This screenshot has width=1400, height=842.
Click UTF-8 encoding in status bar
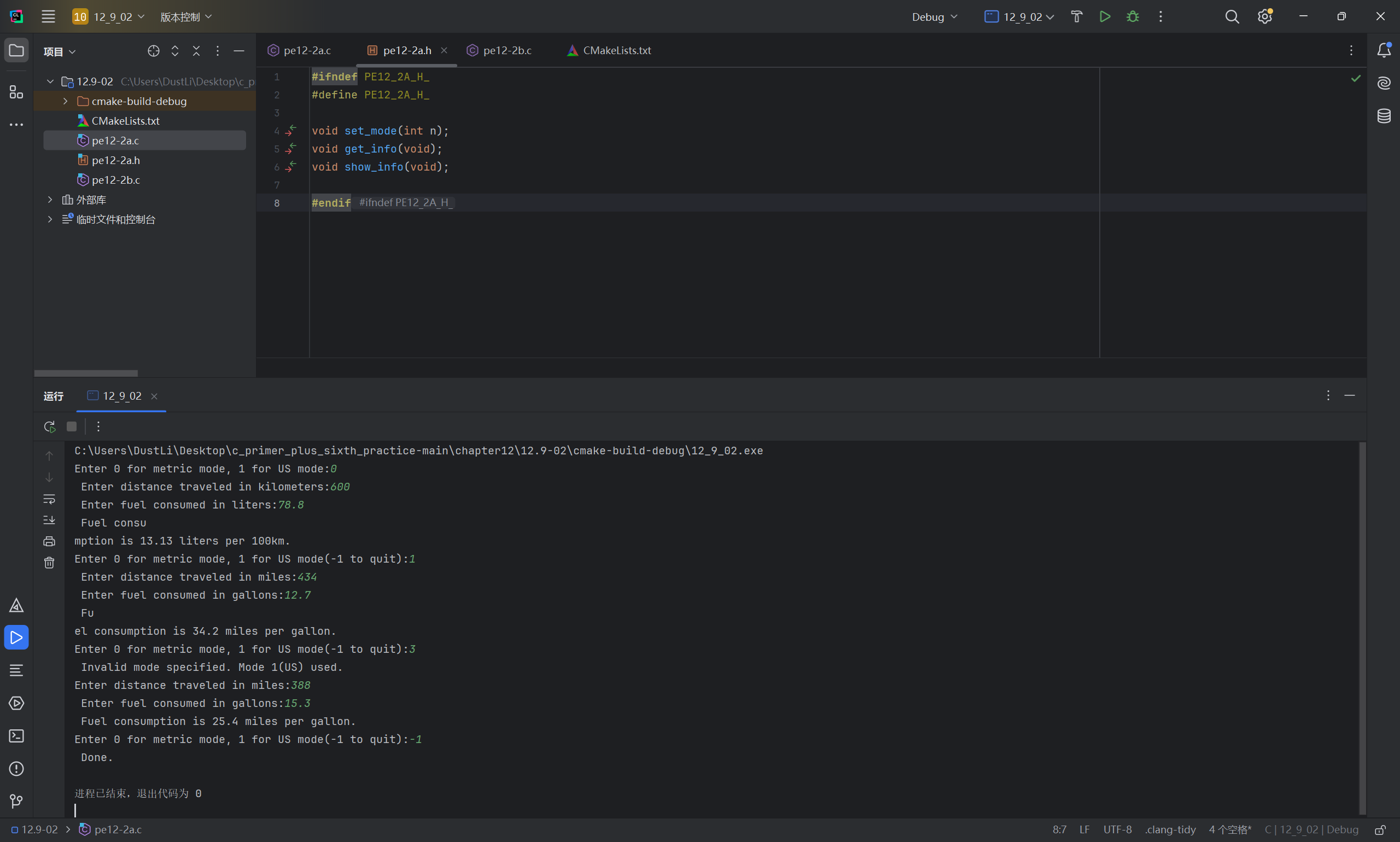point(1117,829)
